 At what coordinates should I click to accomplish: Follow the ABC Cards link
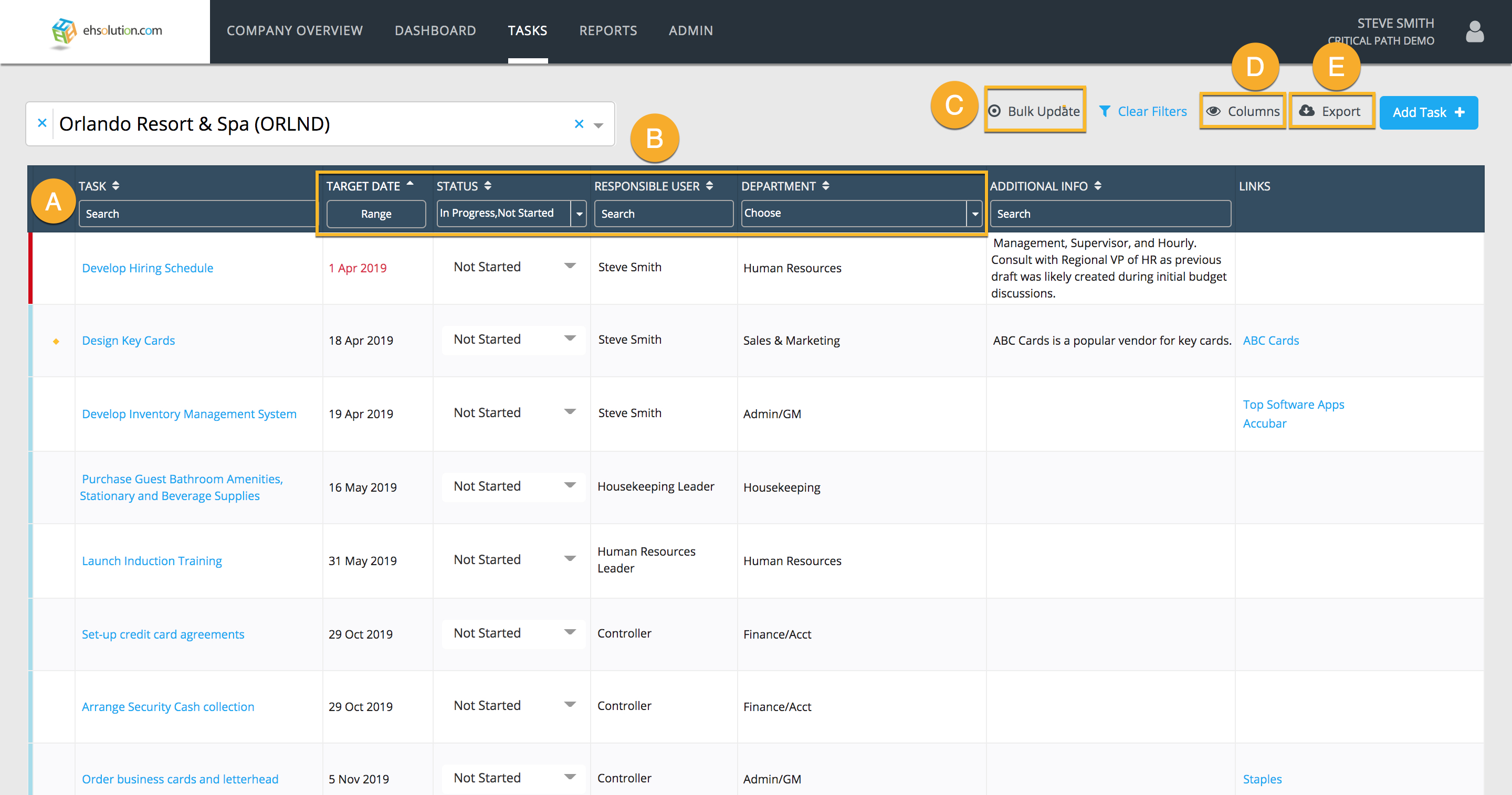(1270, 341)
